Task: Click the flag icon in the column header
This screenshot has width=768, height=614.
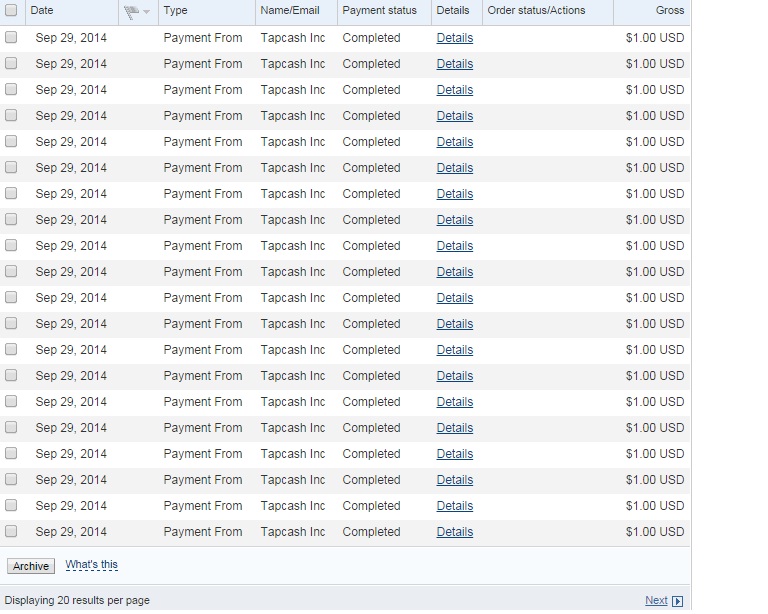Action: (131, 12)
